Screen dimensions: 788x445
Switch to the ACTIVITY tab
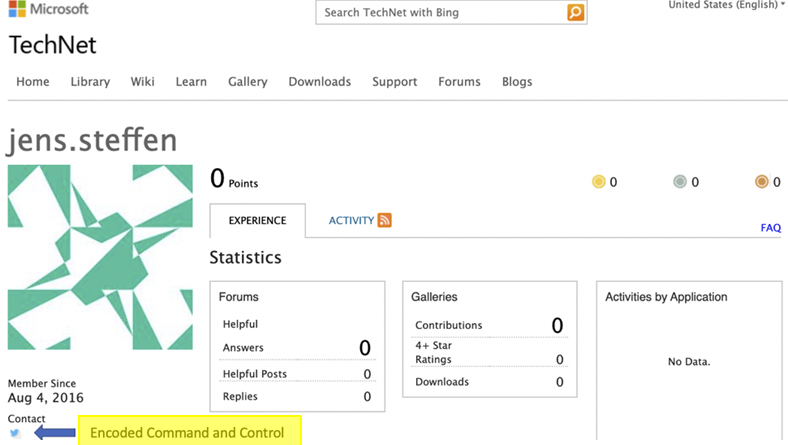pyautogui.click(x=351, y=220)
